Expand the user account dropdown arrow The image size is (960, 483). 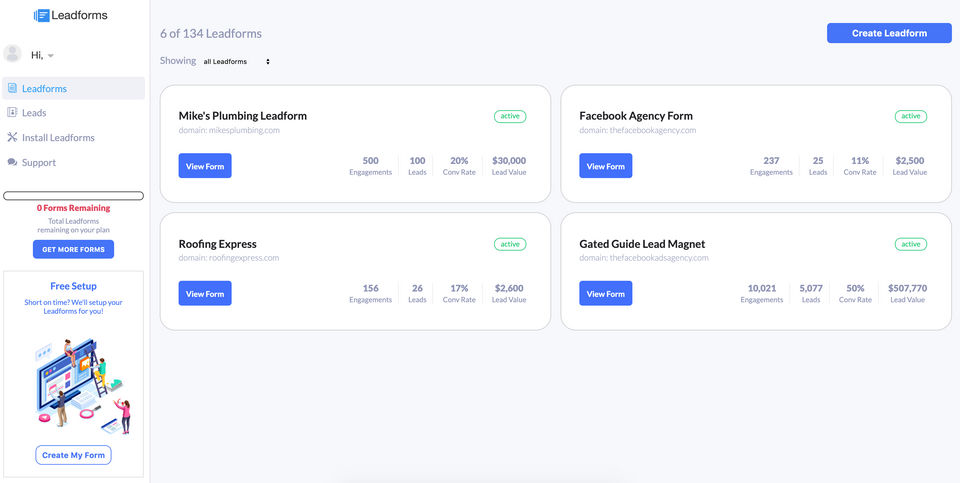pos(50,55)
